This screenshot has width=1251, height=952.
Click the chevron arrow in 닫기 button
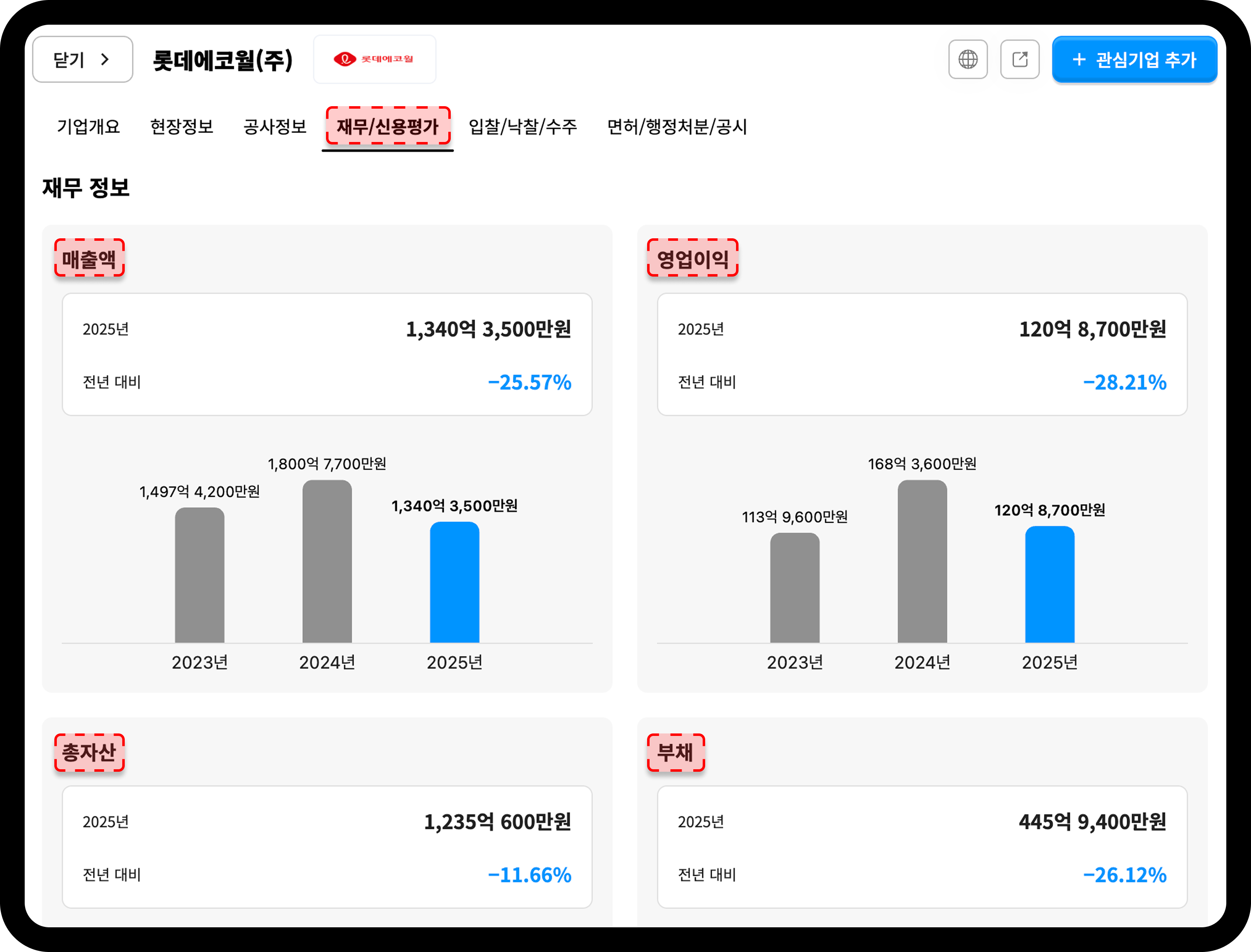click(x=105, y=59)
